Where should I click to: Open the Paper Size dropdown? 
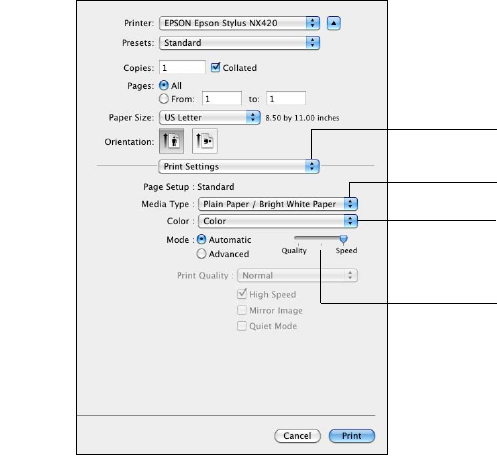coord(210,117)
